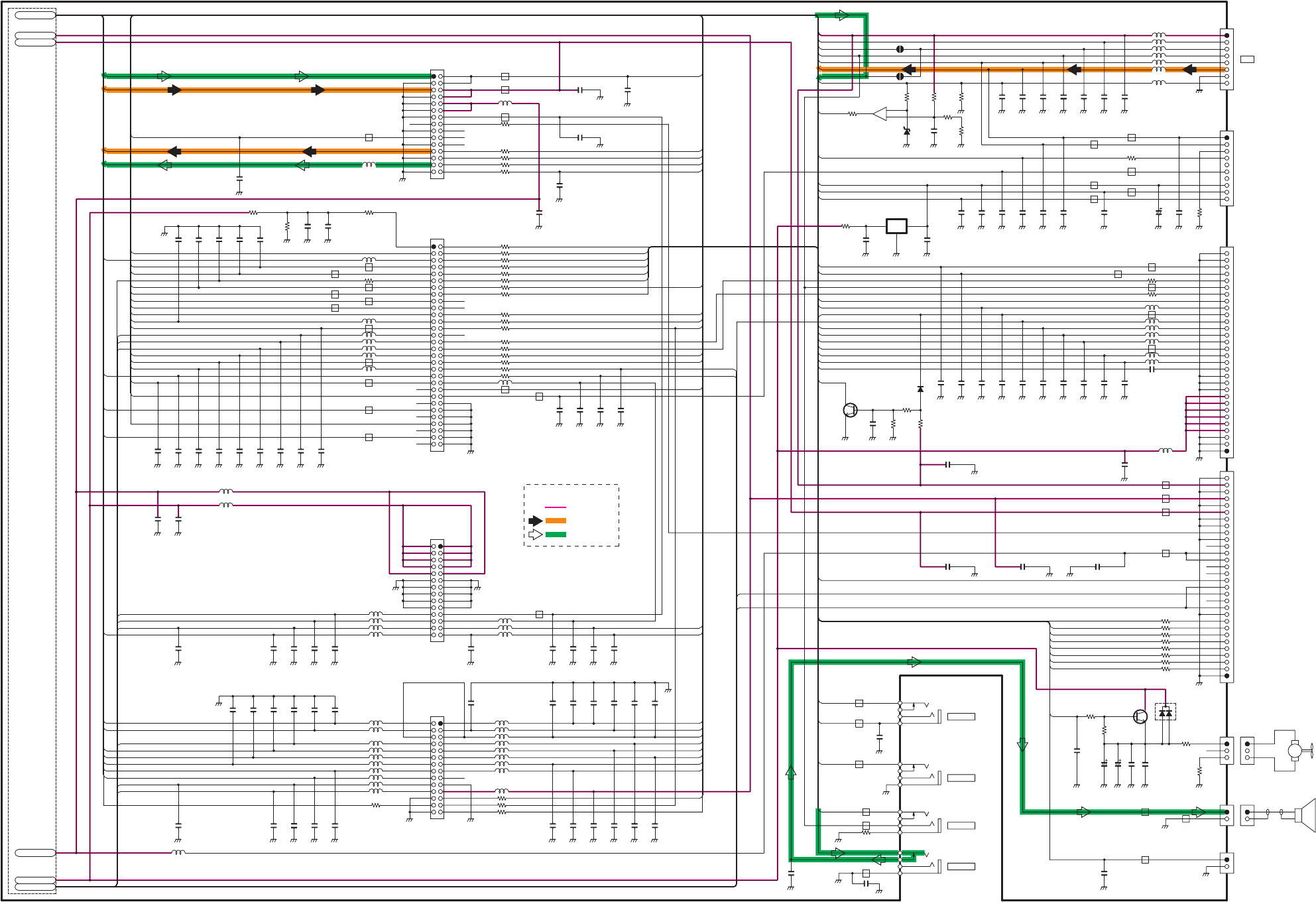Image resolution: width=1316 pixels, height=902 pixels.
Task: Click the magenta line sample in legend
Action: pos(556,507)
